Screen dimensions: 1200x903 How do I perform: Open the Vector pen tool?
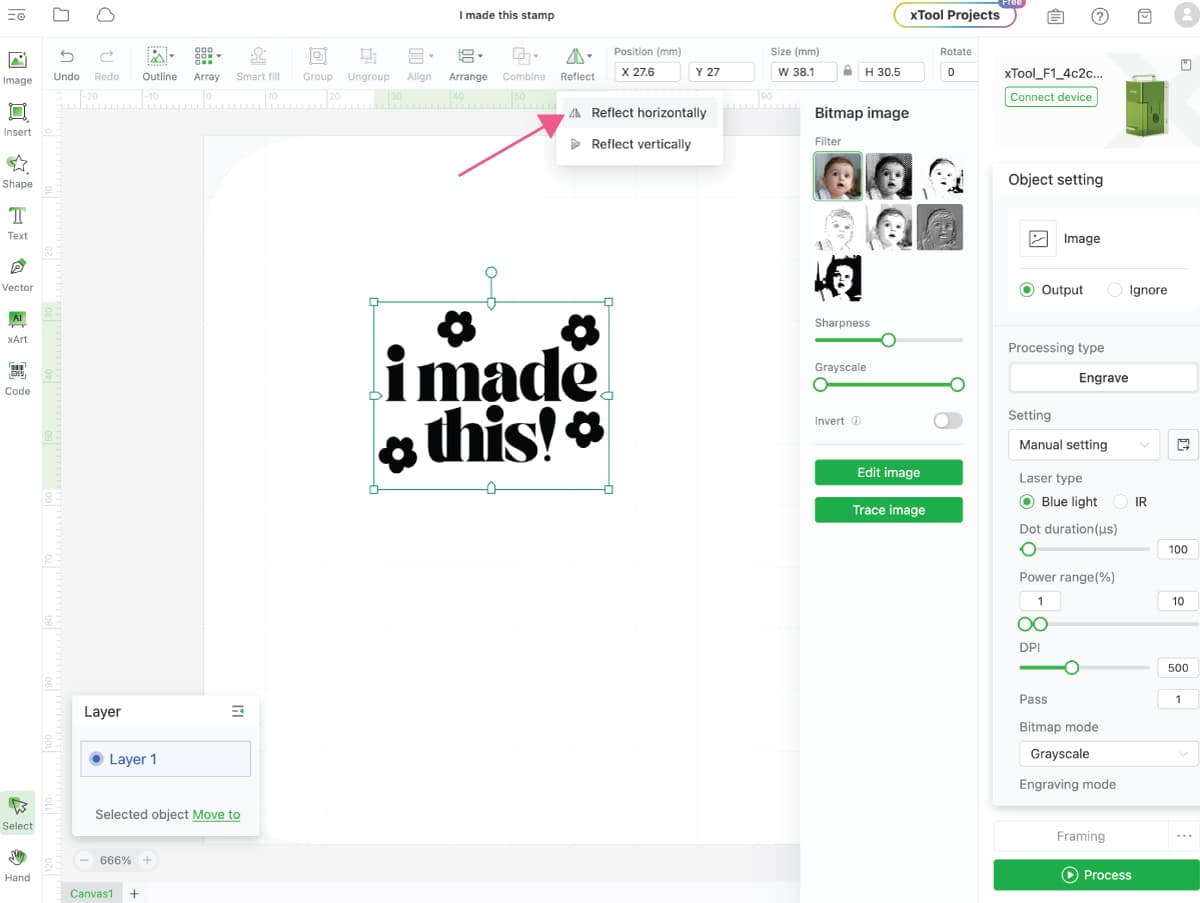pos(17,273)
